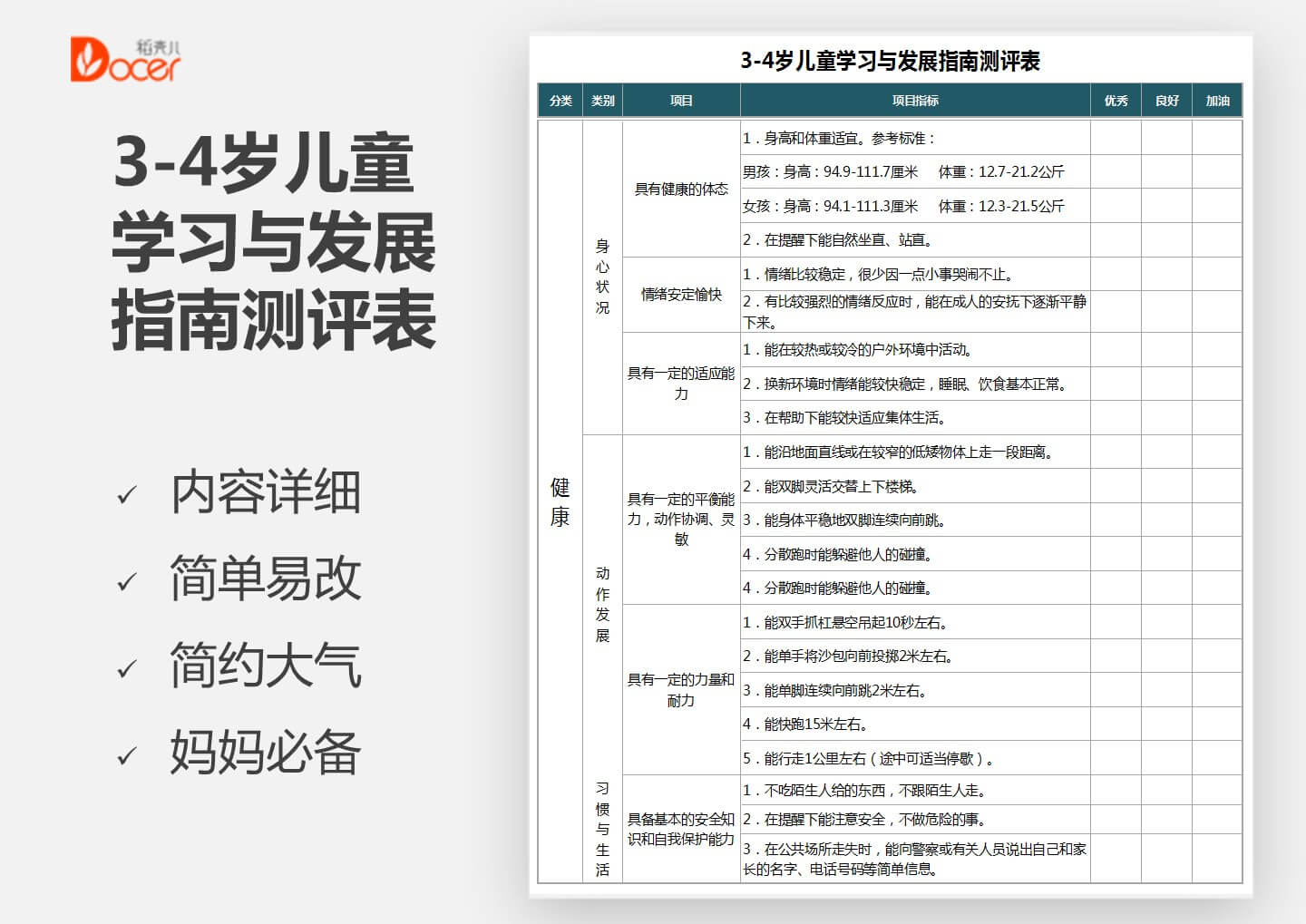This screenshot has width=1306, height=924.
Task: Select the 类别 column header
Action: [x=602, y=101]
